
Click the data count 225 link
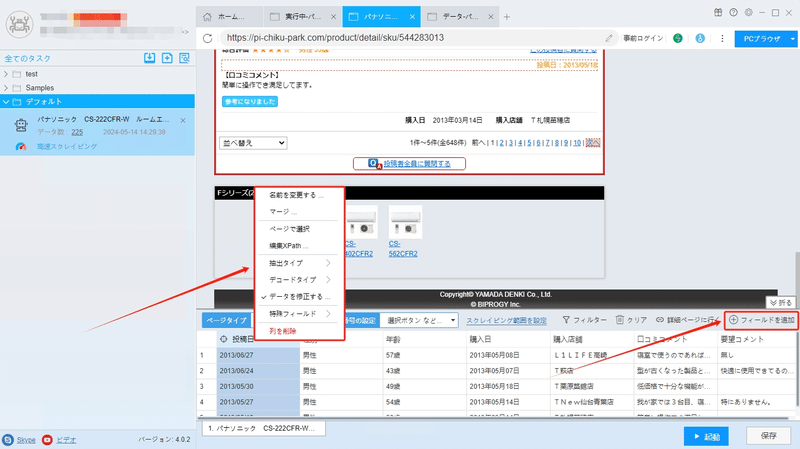click(77, 132)
